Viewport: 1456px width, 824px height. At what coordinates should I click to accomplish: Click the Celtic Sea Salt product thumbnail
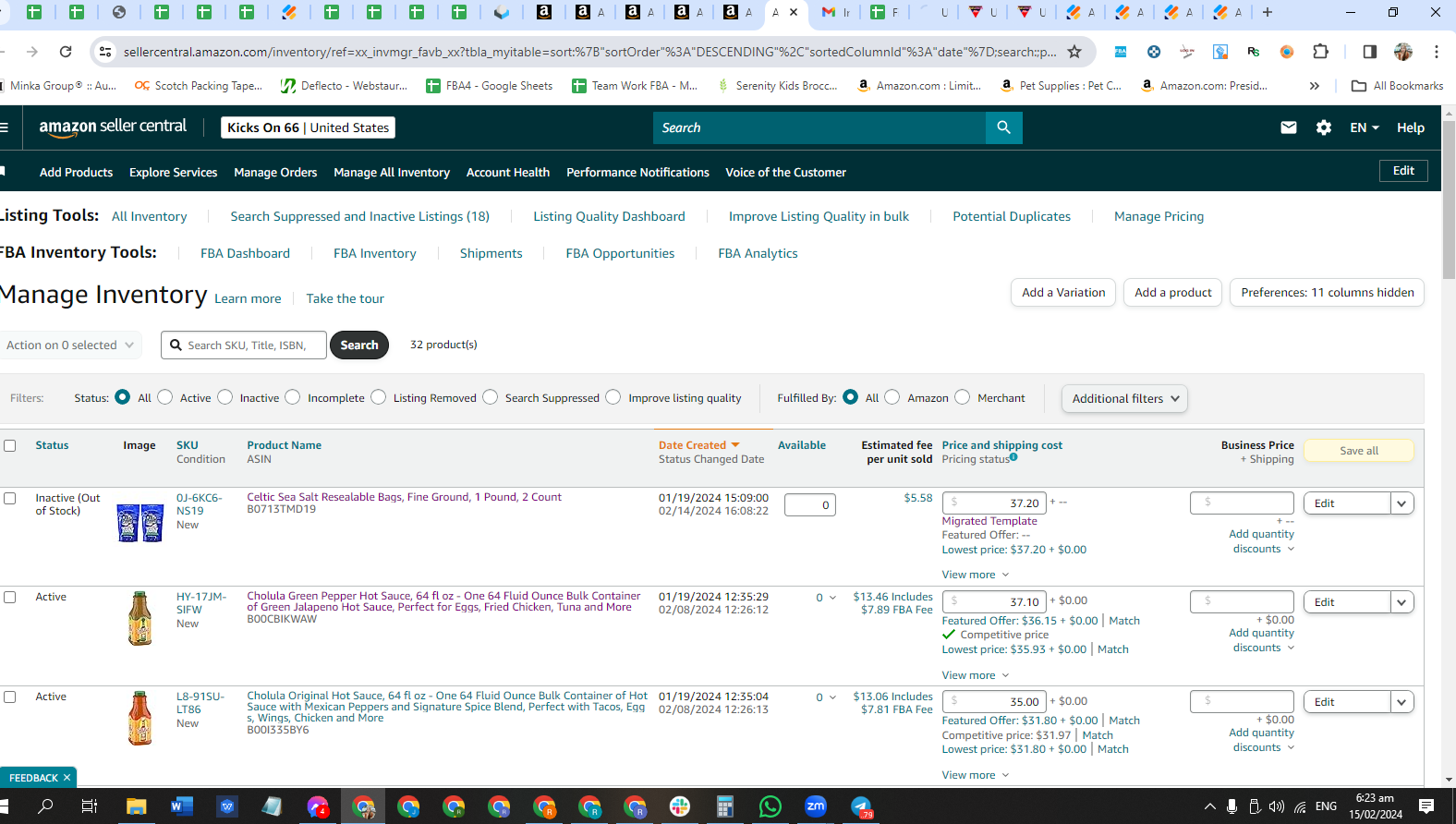pyautogui.click(x=140, y=523)
